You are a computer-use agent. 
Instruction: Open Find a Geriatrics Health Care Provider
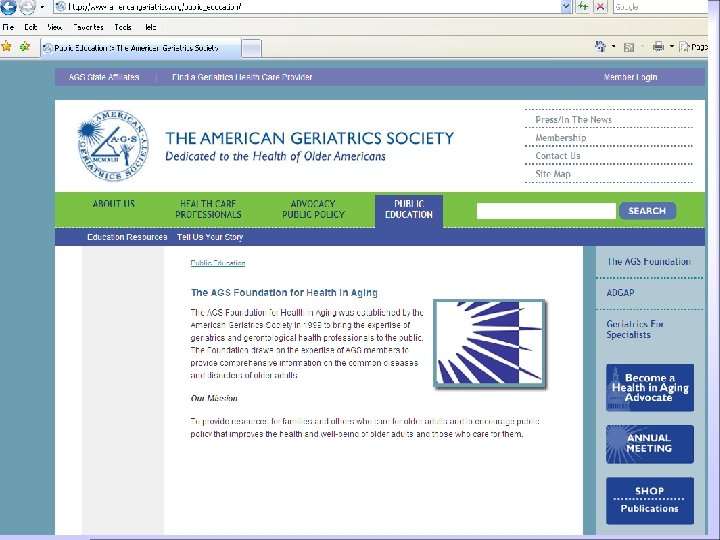242,77
